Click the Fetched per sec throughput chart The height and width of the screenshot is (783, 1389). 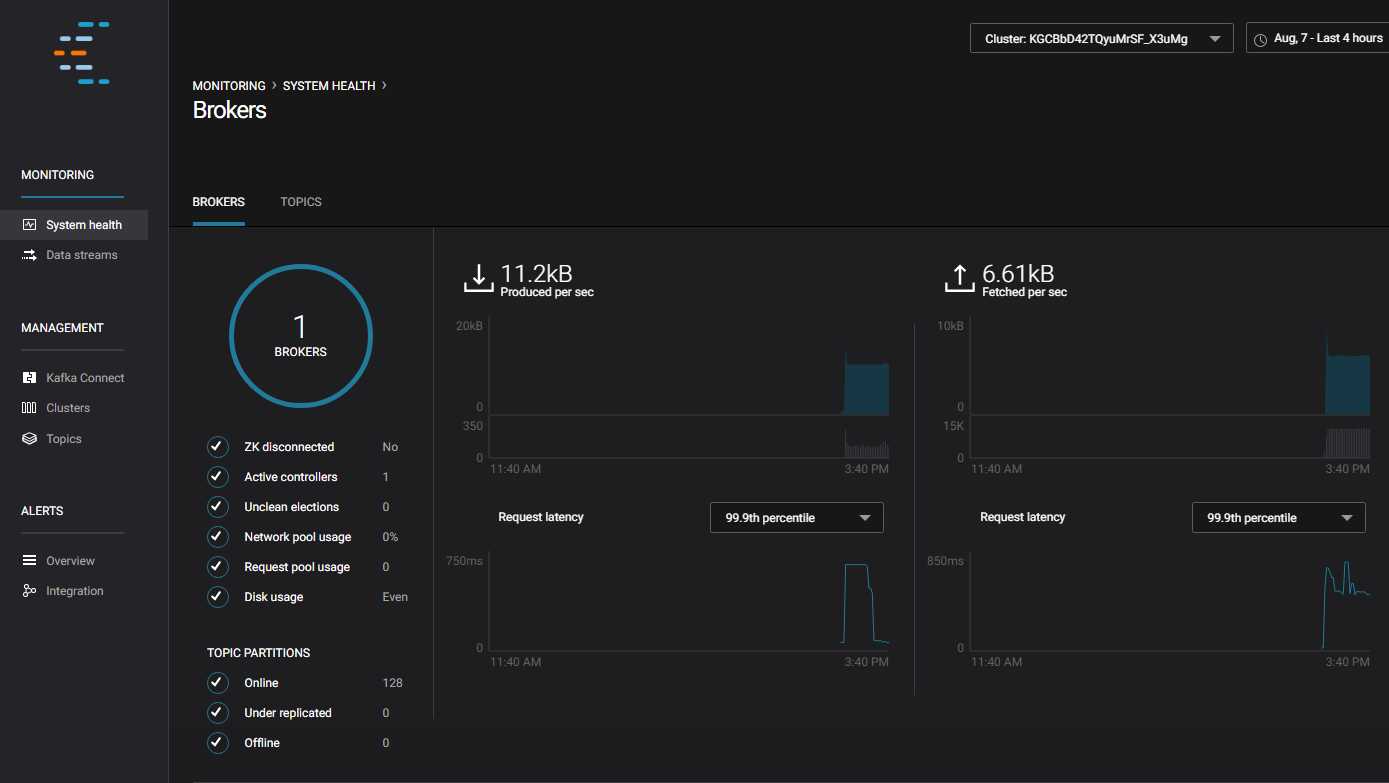1170,366
